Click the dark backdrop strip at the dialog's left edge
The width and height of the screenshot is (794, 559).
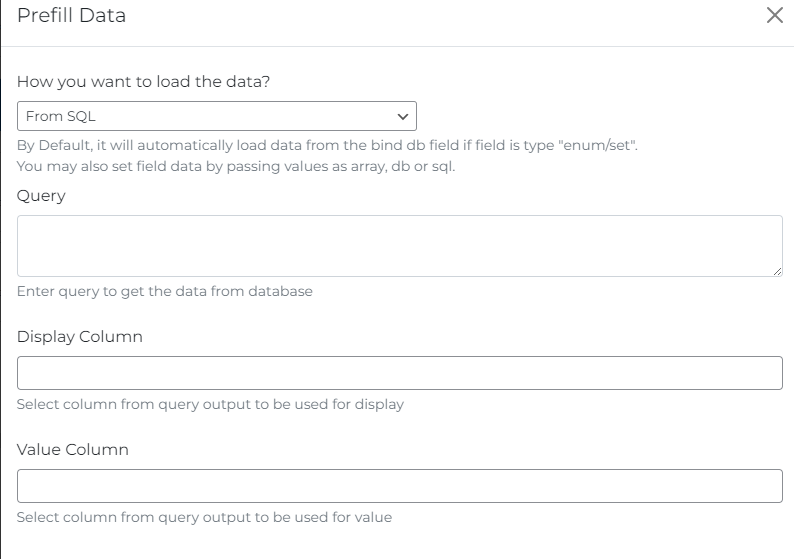click(1, 300)
